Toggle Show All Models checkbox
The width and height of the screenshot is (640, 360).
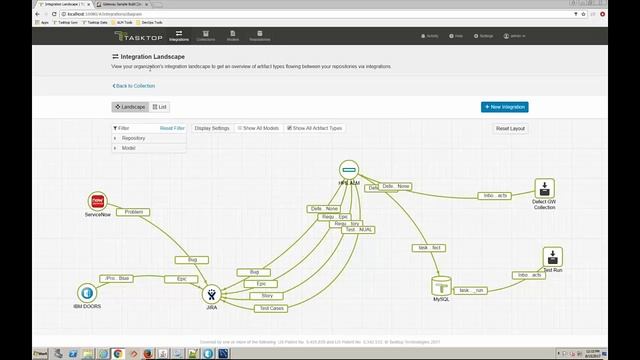tap(240, 128)
